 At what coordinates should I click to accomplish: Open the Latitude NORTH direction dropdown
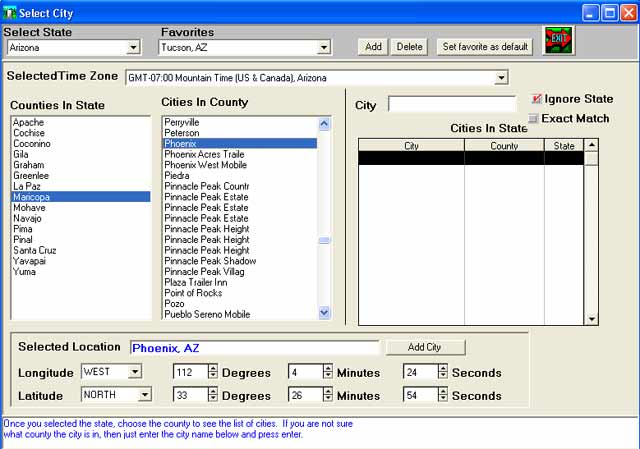[145, 395]
